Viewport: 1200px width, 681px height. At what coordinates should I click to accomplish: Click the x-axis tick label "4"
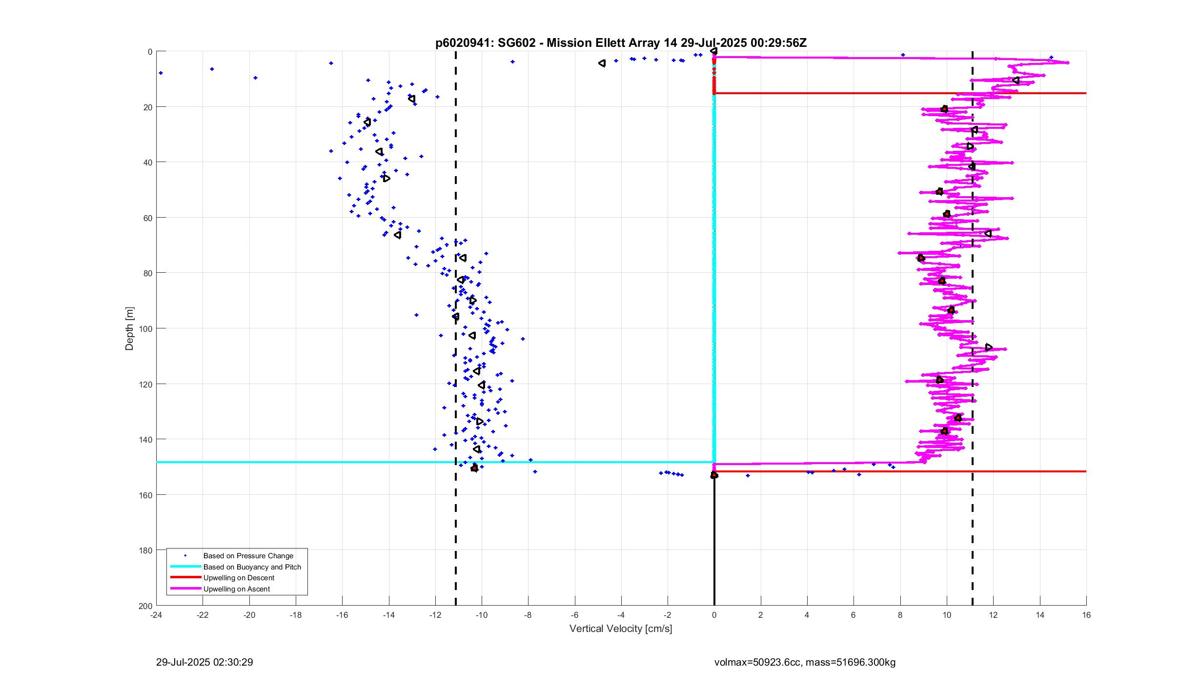(807, 615)
